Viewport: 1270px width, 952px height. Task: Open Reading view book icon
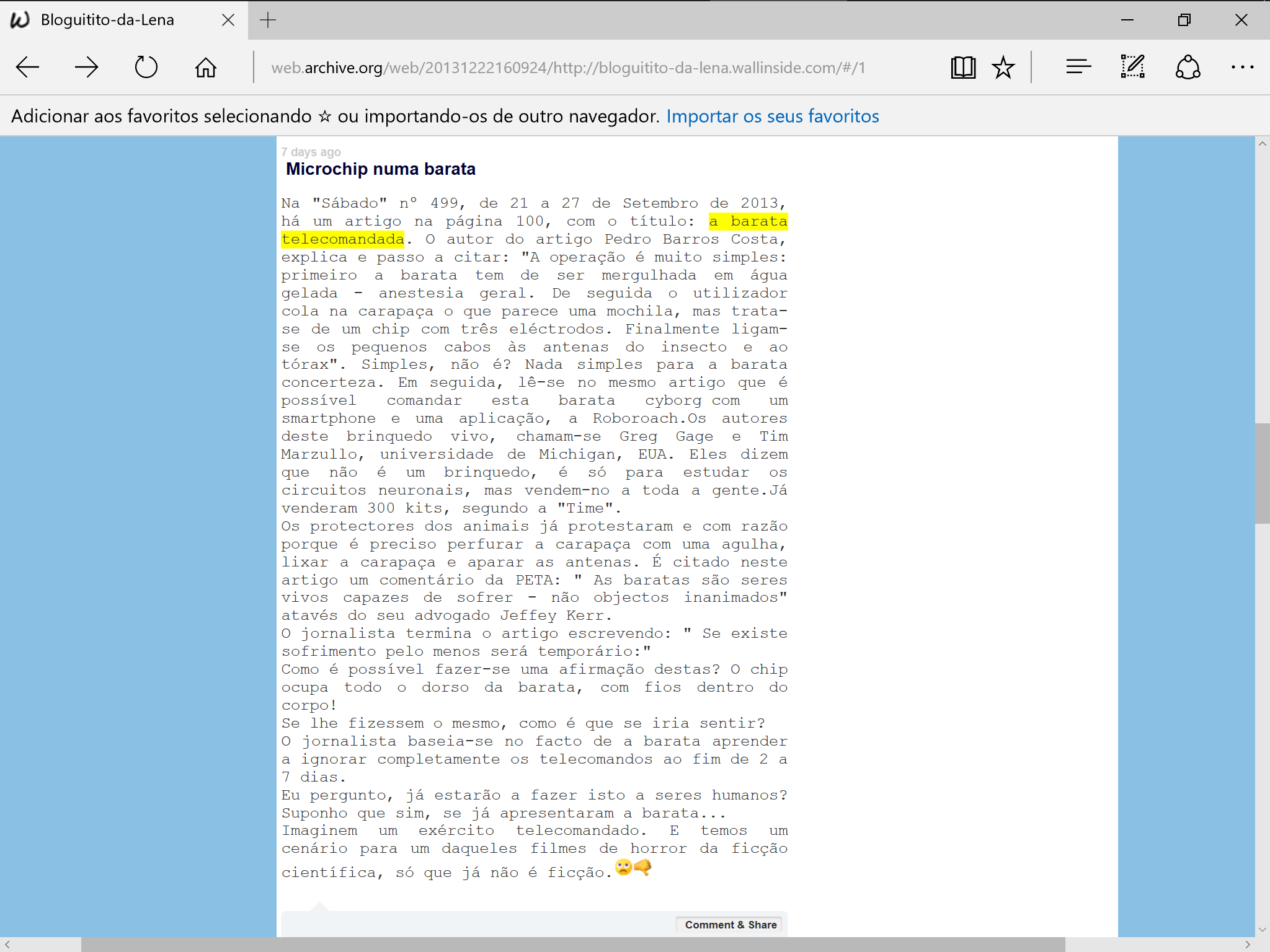(x=963, y=67)
